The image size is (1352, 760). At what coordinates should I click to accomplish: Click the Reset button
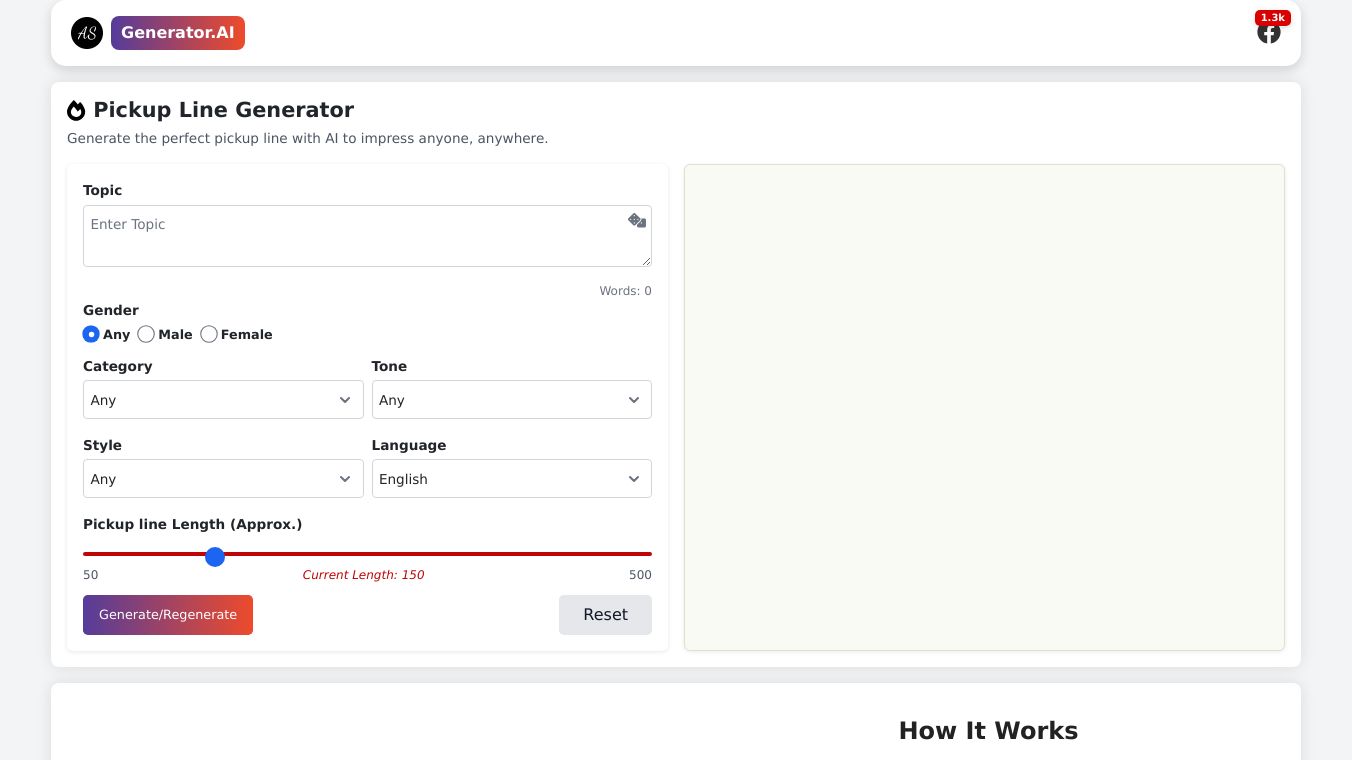pyautogui.click(x=605, y=615)
